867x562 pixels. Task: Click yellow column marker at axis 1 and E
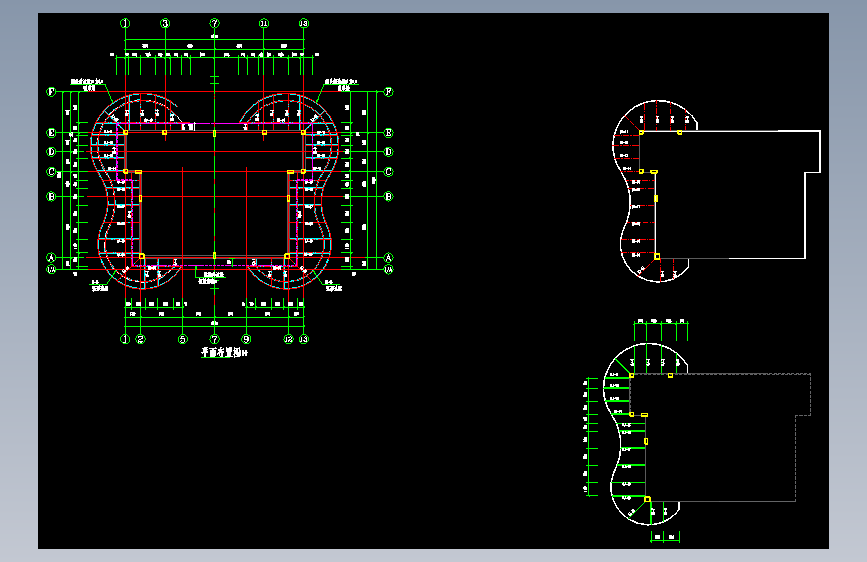(x=126, y=132)
